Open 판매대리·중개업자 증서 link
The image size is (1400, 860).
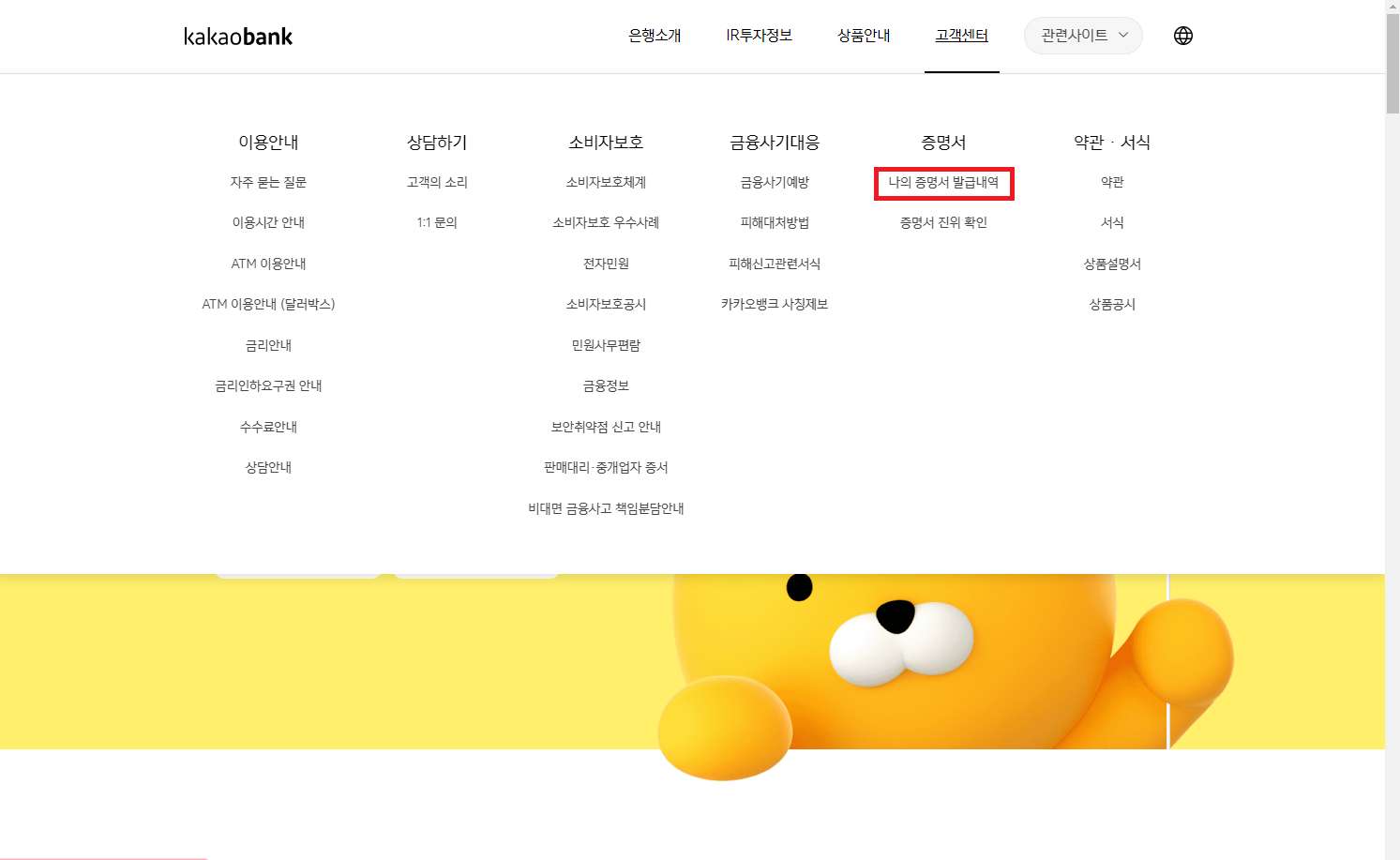606,467
